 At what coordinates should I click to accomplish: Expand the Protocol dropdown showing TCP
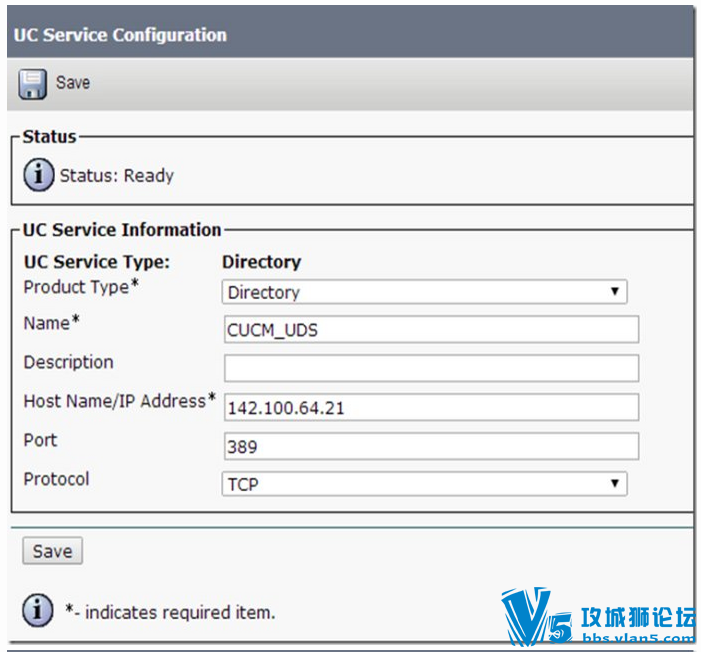click(x=424, y=484)
